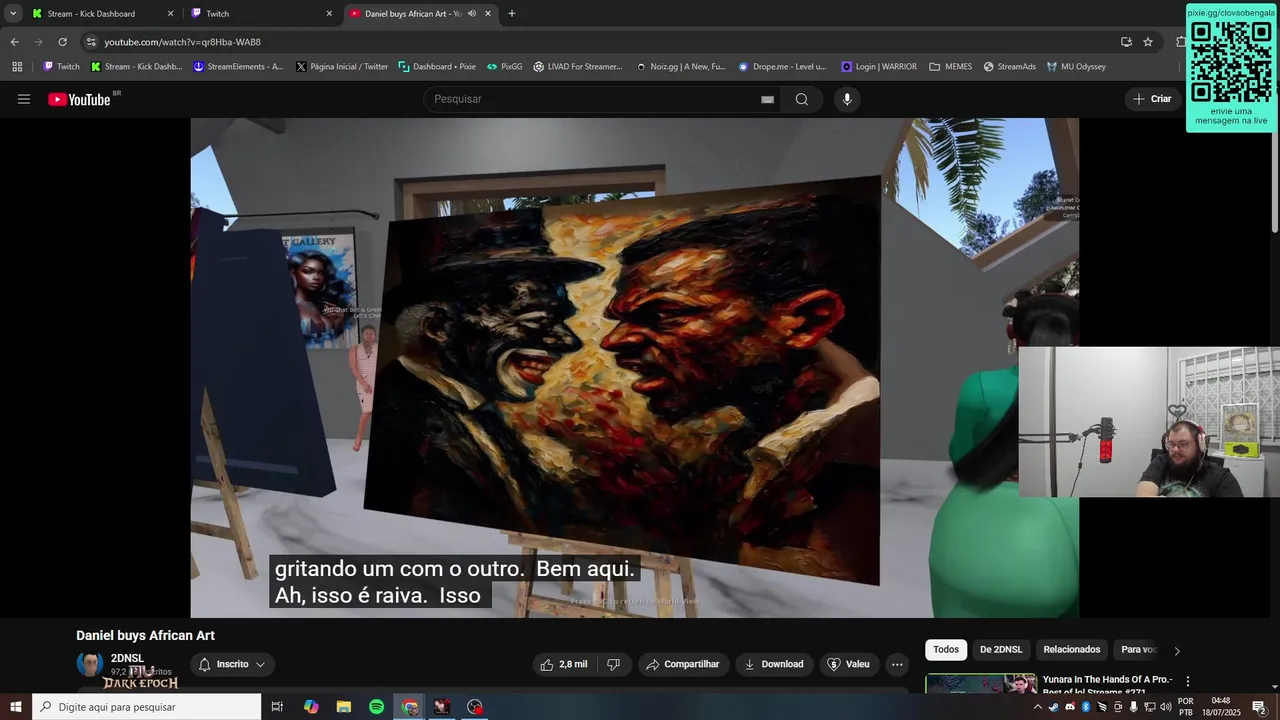1280x720 pixels.
Task: Open the Noiz.gg bookmark
Action: tap(681, 67)
